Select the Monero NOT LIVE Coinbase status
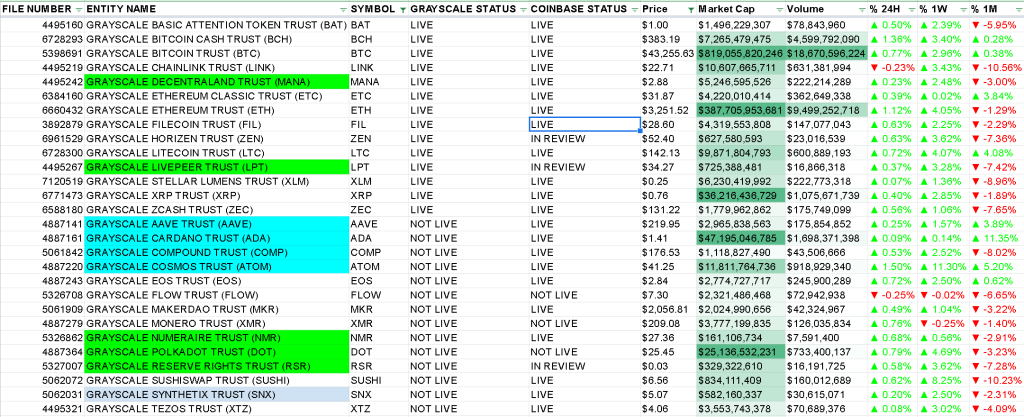 (584, 323)
